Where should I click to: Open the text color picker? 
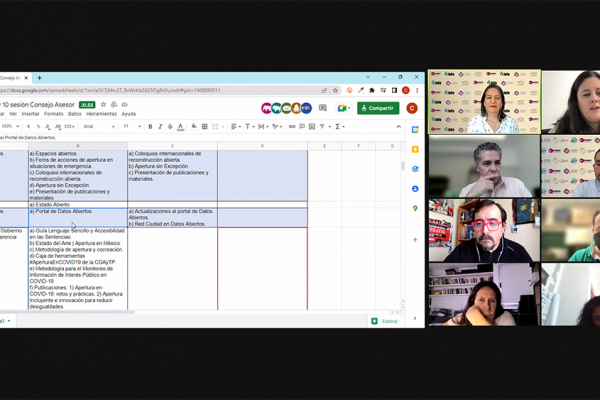pyautogui.click(x=181, y=127)
